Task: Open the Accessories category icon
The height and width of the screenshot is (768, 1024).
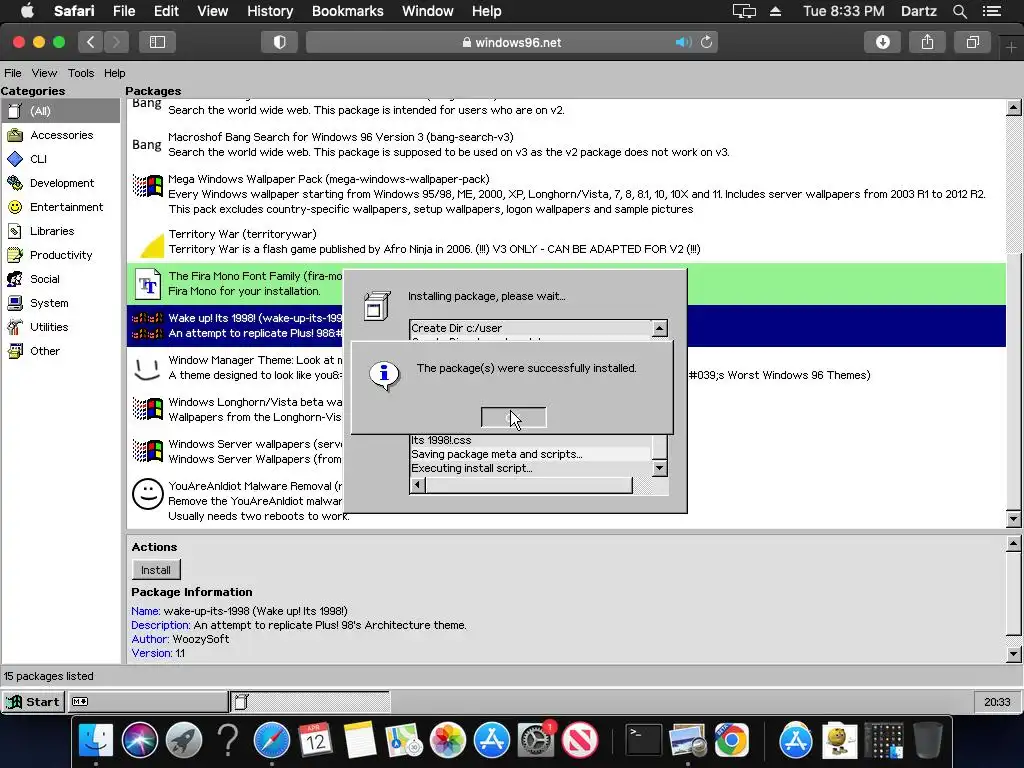Action: point(15,135)
